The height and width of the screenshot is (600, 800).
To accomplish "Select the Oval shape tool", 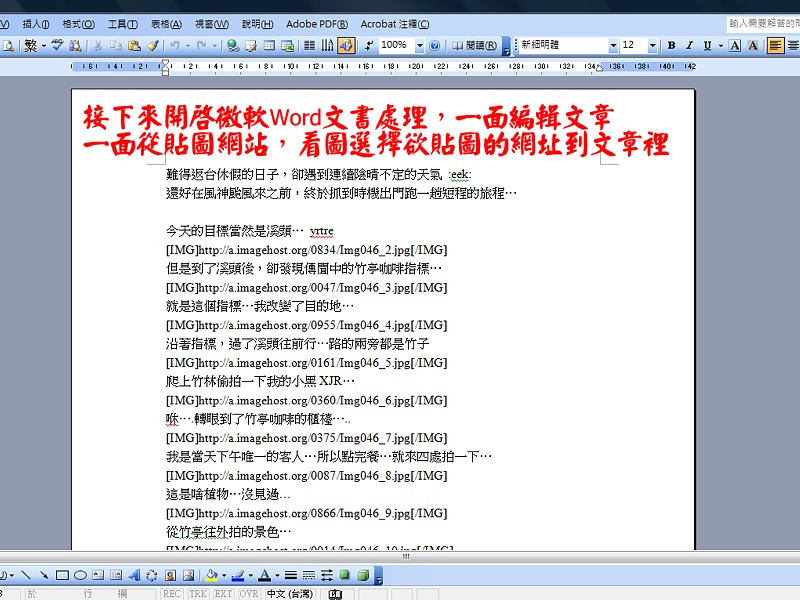I will point(80,576).
